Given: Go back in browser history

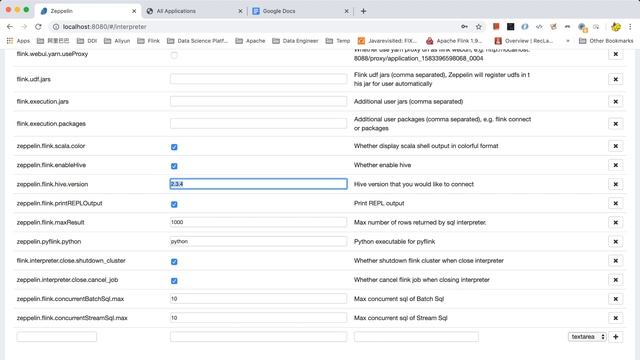Looking at the screenshot, I should tap(10, 27).
